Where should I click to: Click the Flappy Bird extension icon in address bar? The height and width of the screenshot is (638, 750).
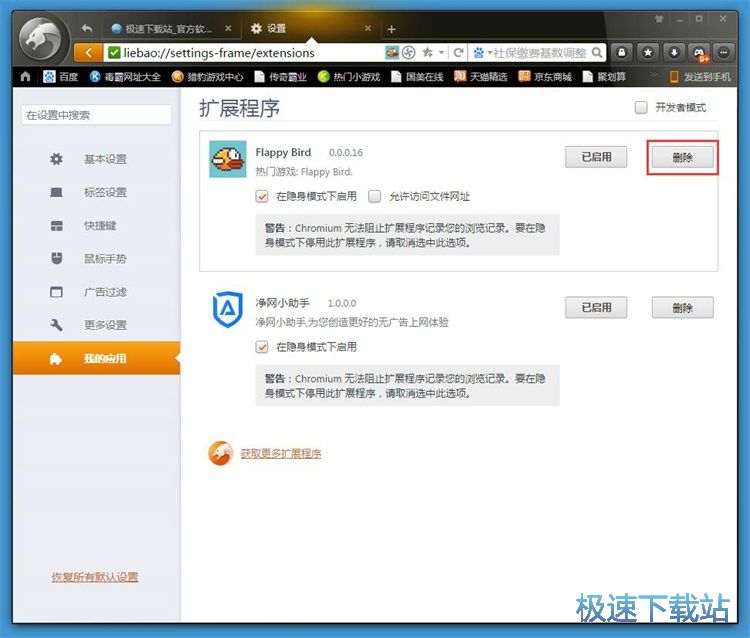(392, 53)
